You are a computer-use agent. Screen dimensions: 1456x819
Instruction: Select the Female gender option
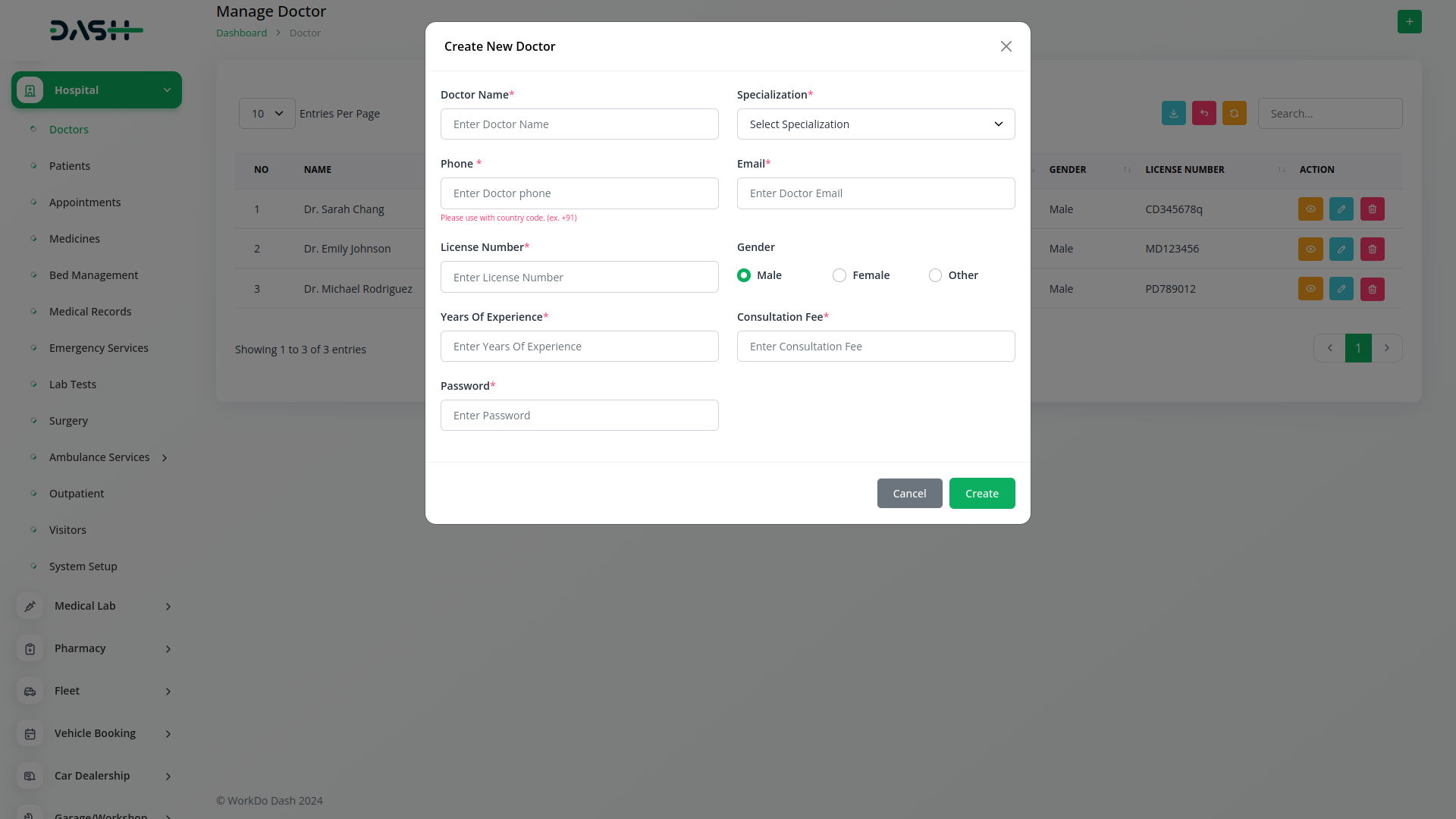[x=839, y=275]
